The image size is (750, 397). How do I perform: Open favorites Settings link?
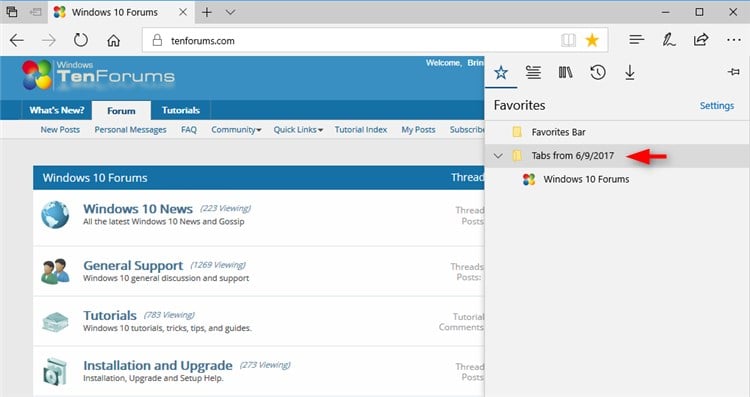(x=717, y=106)
